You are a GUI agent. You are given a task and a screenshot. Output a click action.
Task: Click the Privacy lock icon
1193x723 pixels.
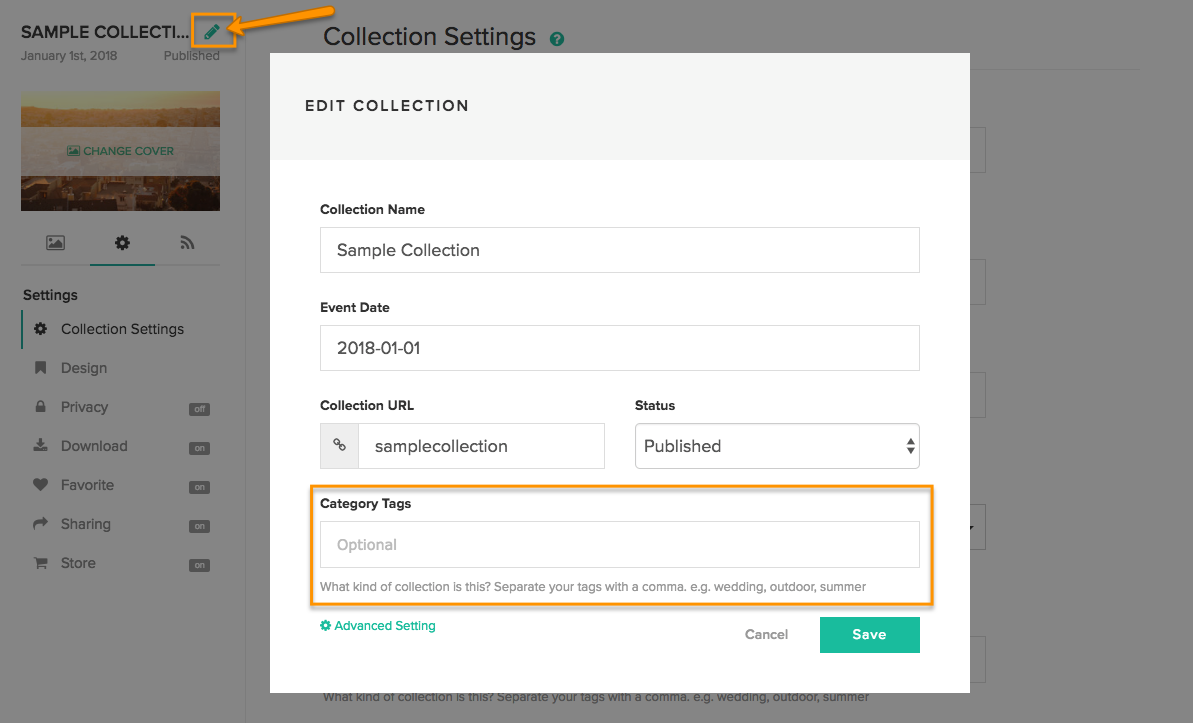click(41, 406)
